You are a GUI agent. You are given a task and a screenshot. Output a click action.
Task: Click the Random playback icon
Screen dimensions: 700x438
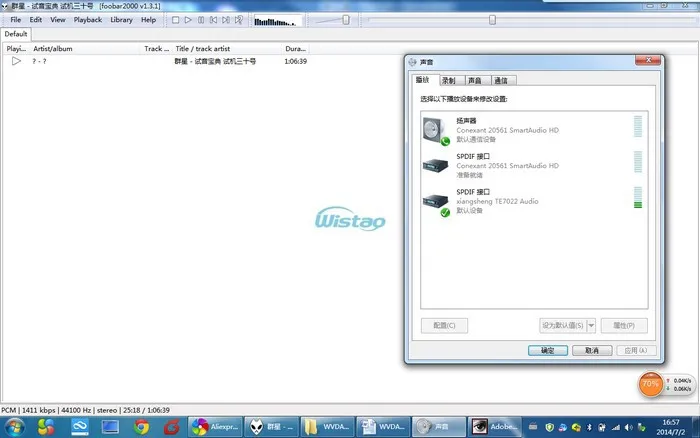239,20
